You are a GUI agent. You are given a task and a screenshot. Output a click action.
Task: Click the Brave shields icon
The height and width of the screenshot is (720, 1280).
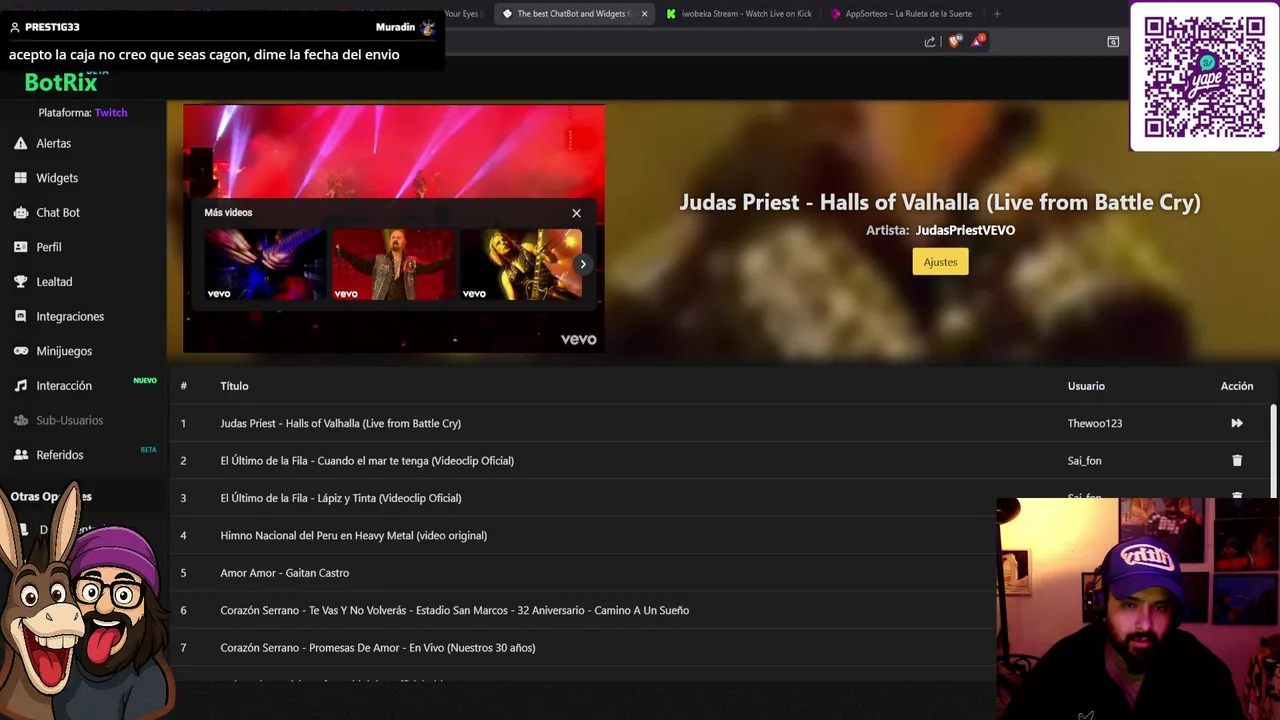point(954,41)
